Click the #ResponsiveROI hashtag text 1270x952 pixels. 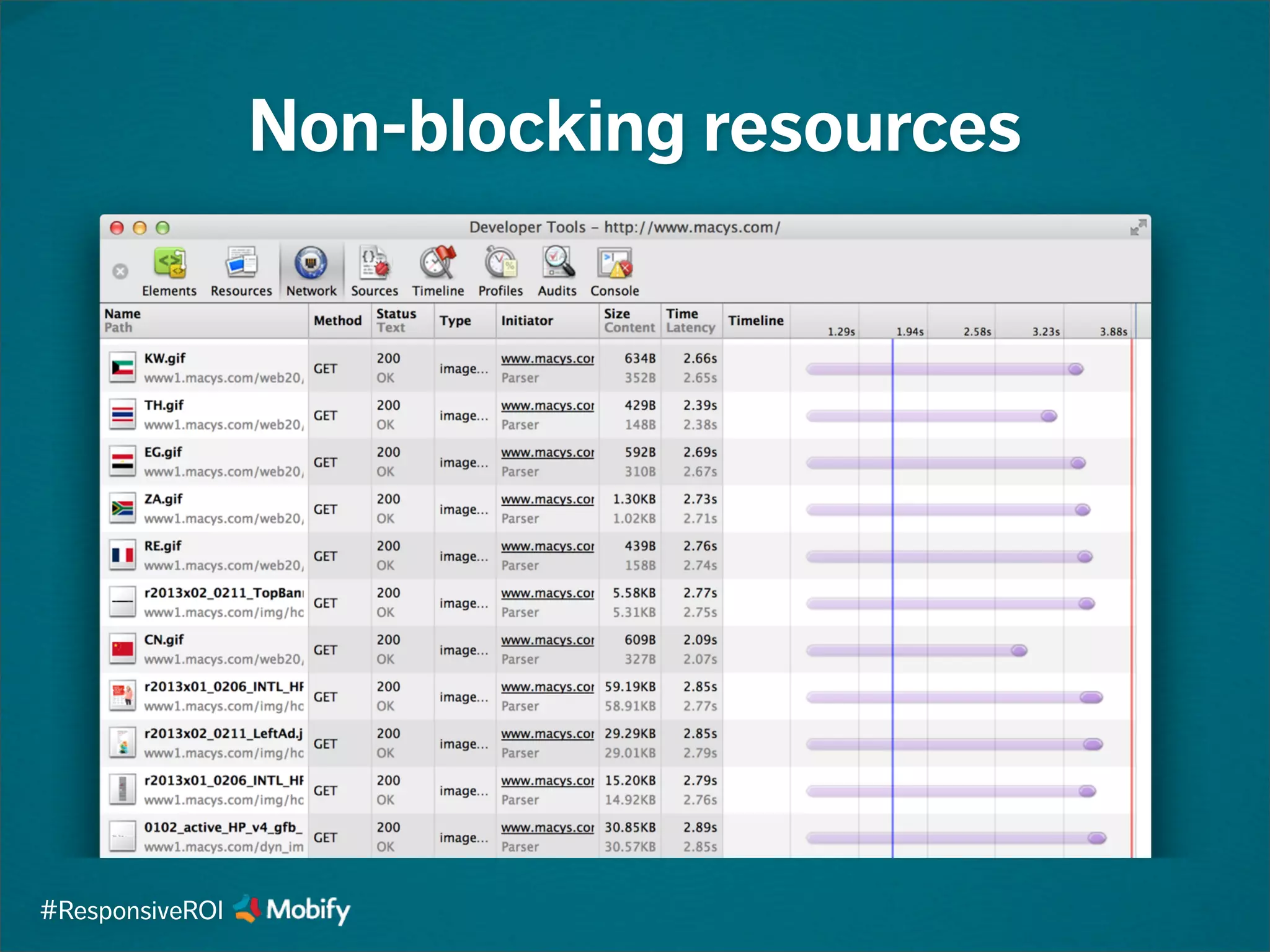131,910
